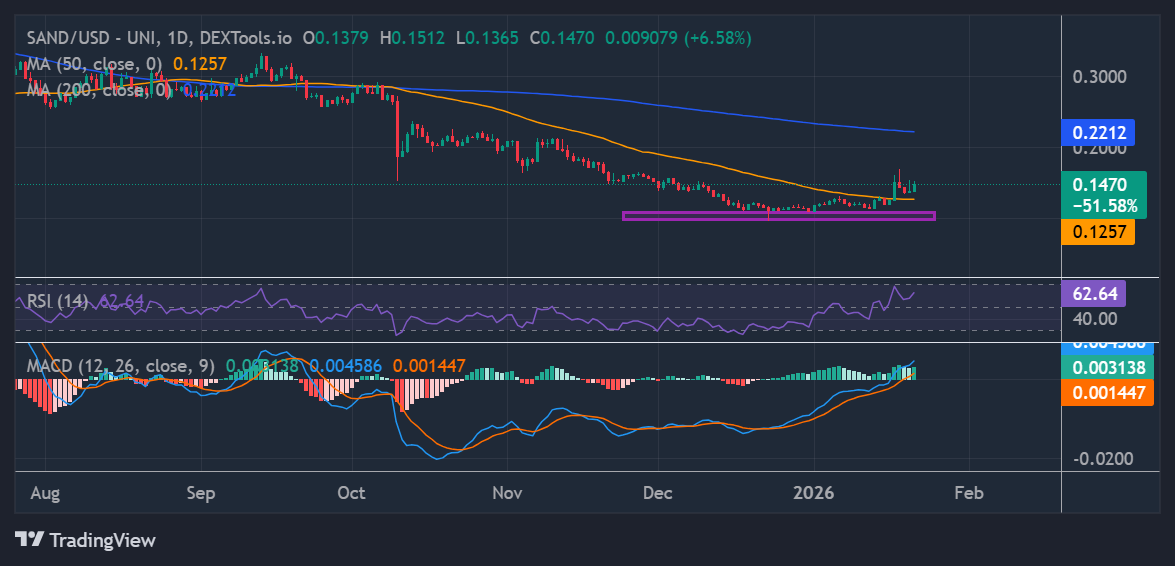
Task: Click the purple 62.64 RSI value label
Action: 1098,295
